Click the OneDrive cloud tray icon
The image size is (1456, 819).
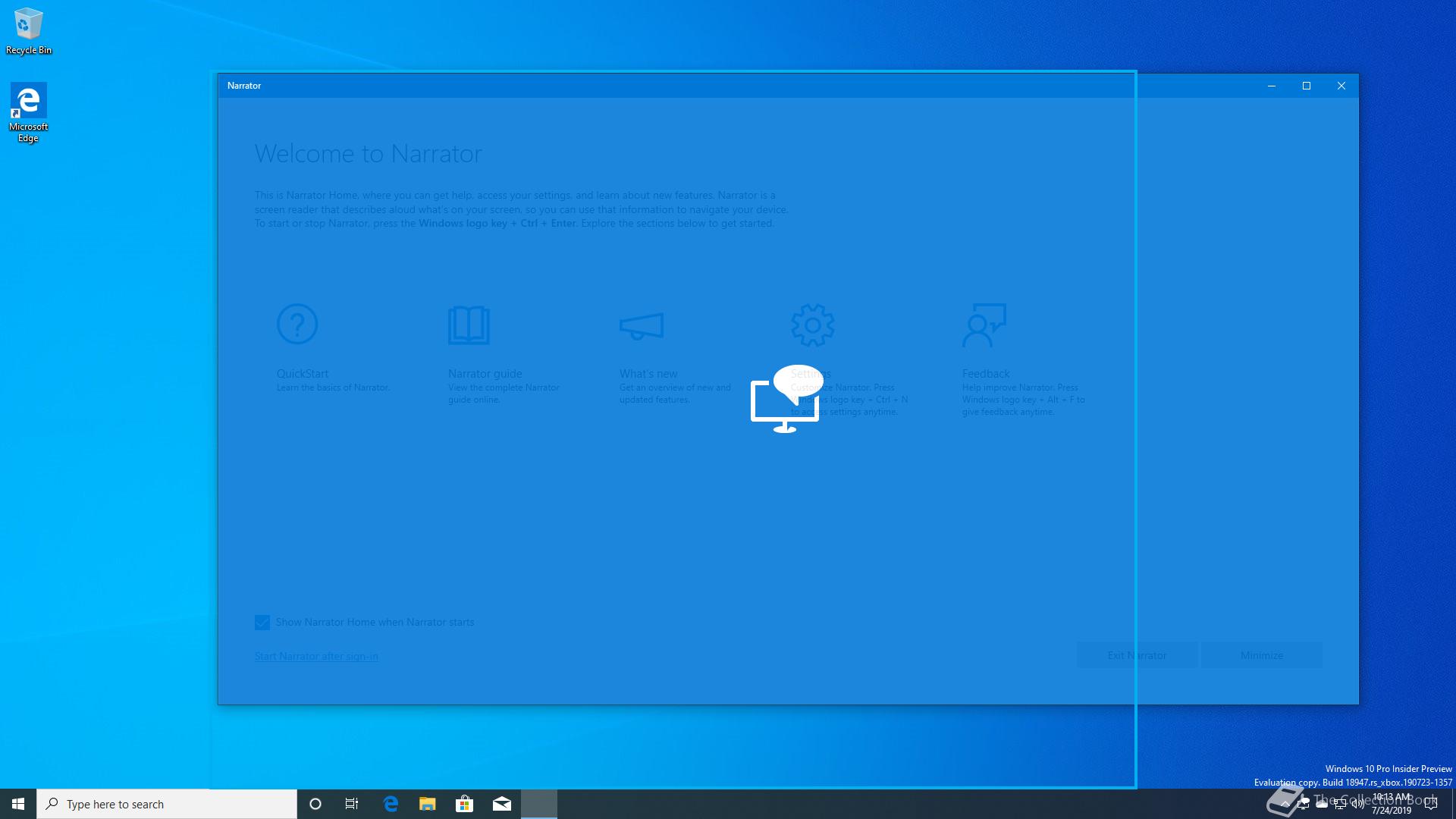[x=1322, y=804]
